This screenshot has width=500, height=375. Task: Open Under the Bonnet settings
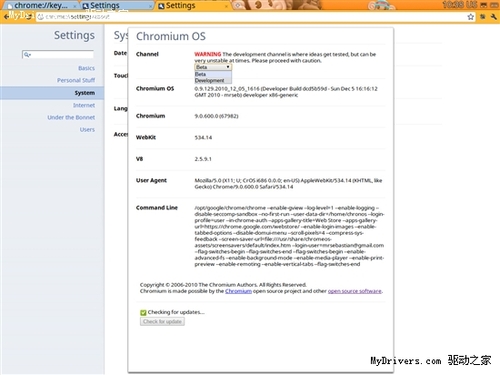click(71, 117)
